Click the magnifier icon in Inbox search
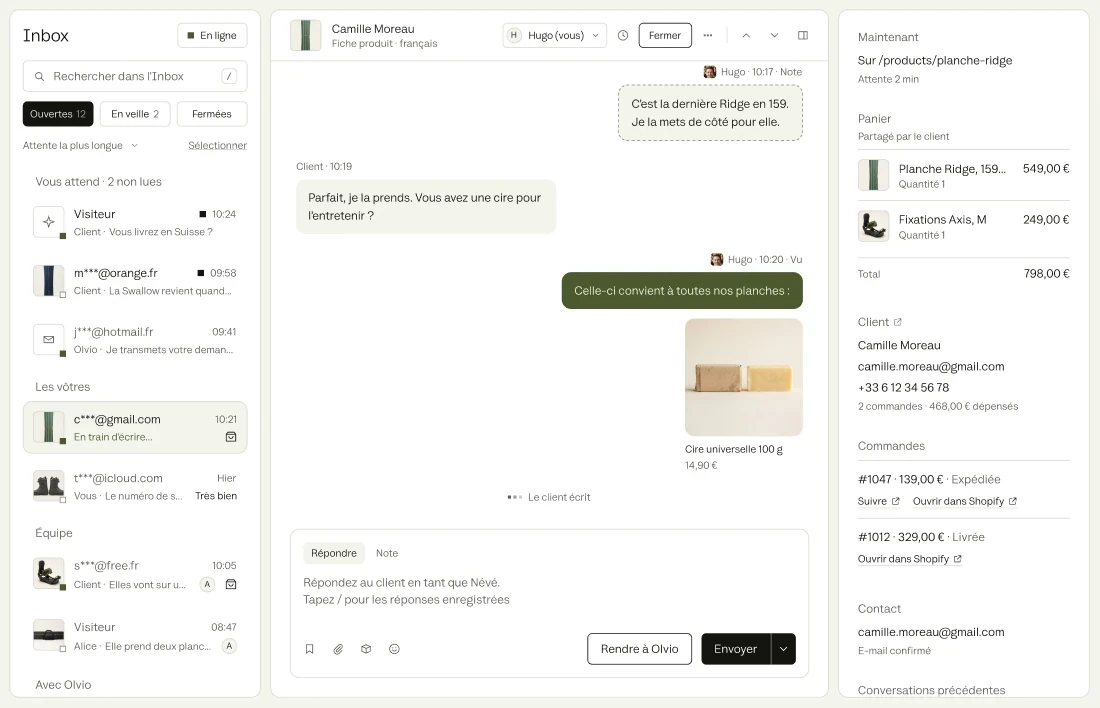Screen dimensions: 1100x708 39,76
